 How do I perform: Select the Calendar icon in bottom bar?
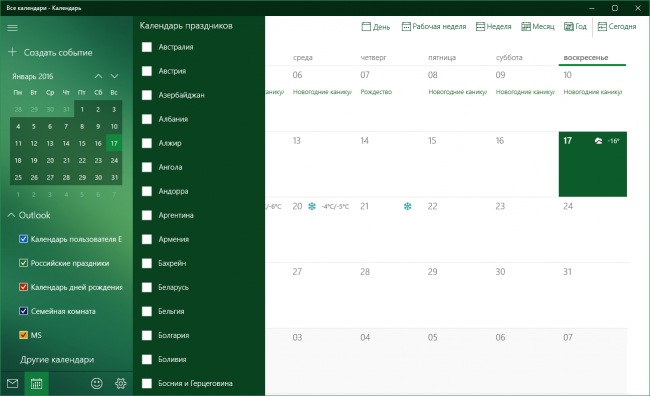[x=36, y=384]
